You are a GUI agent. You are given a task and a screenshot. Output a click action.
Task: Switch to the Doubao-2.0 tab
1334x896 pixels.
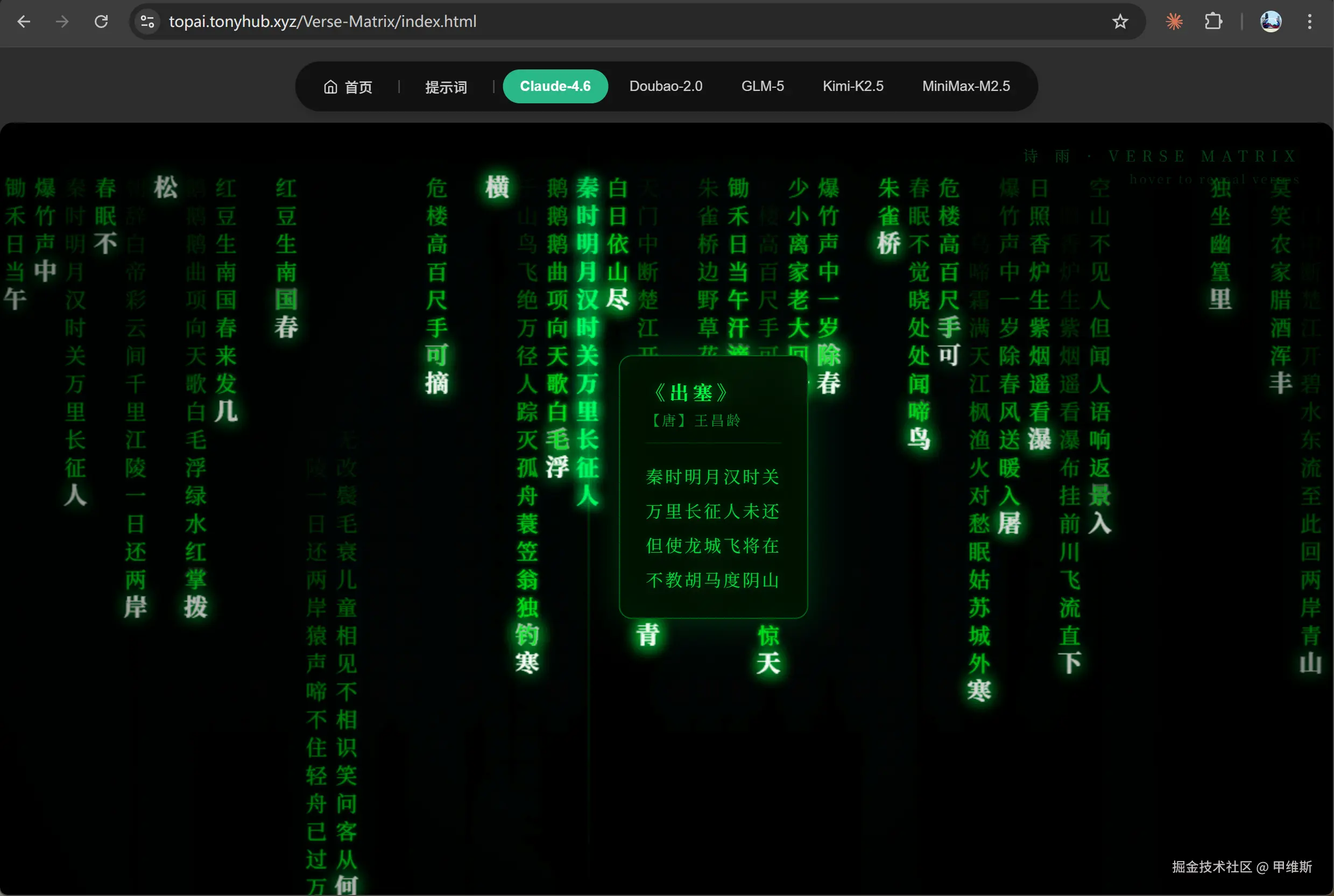(x=666, y=86)
